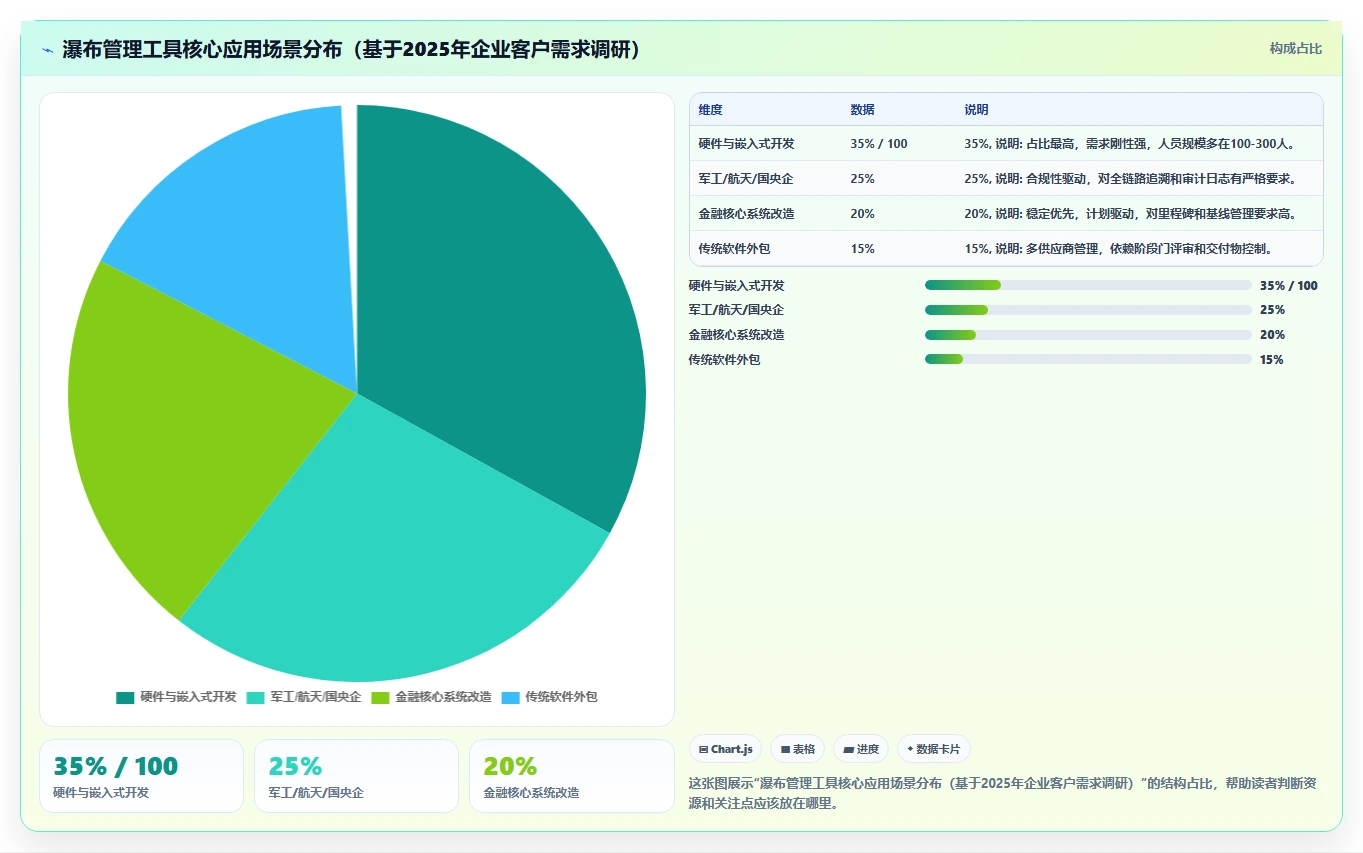
Task: Click the chart title heading
Action: (351, 50)
